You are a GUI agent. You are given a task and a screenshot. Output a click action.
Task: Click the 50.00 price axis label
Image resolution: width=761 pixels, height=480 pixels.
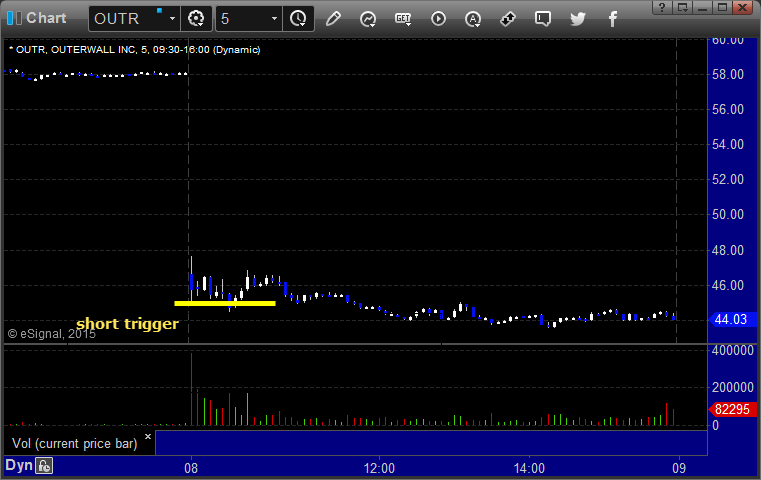[728, 214]
